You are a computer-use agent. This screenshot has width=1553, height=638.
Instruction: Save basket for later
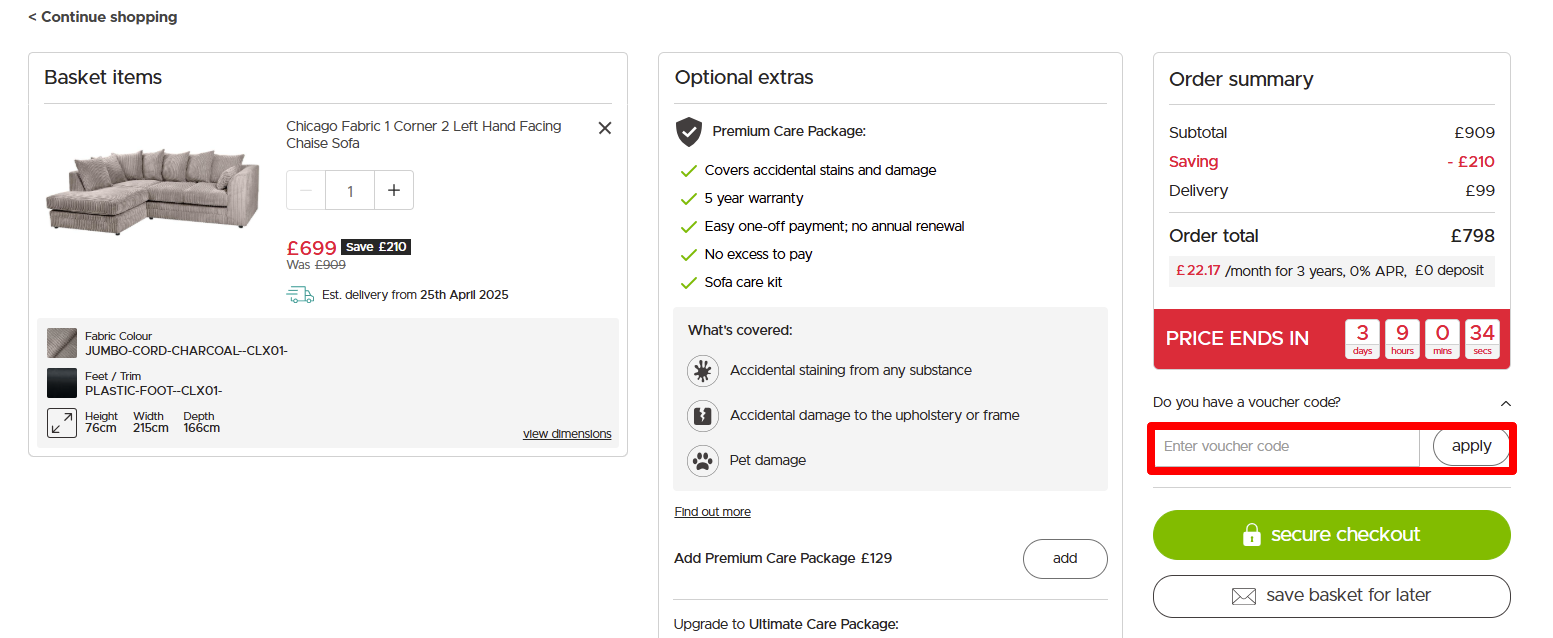tap(1332, 596)
